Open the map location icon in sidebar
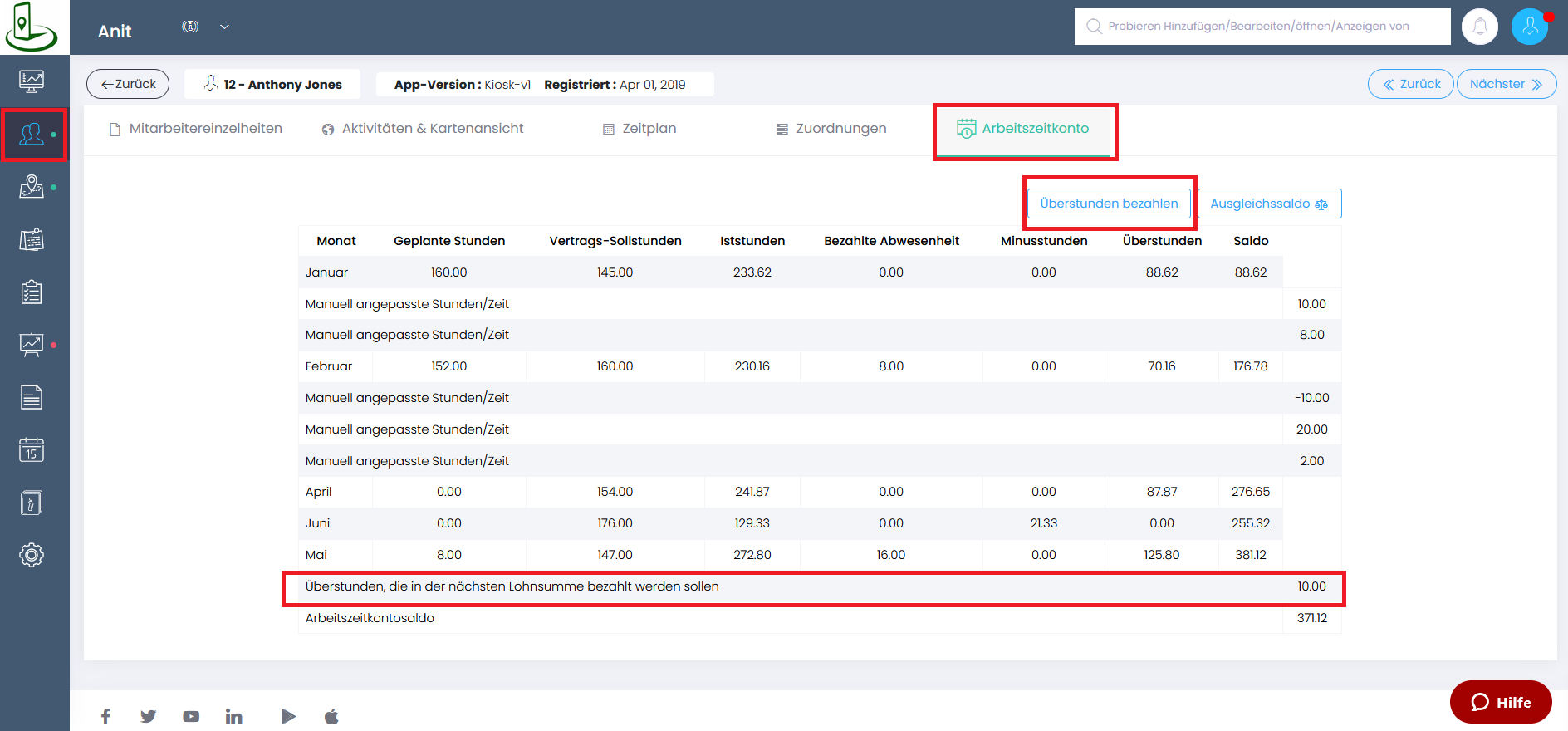Image resolution: width=1568 pixels, height=731 pixels. [32, 187]
